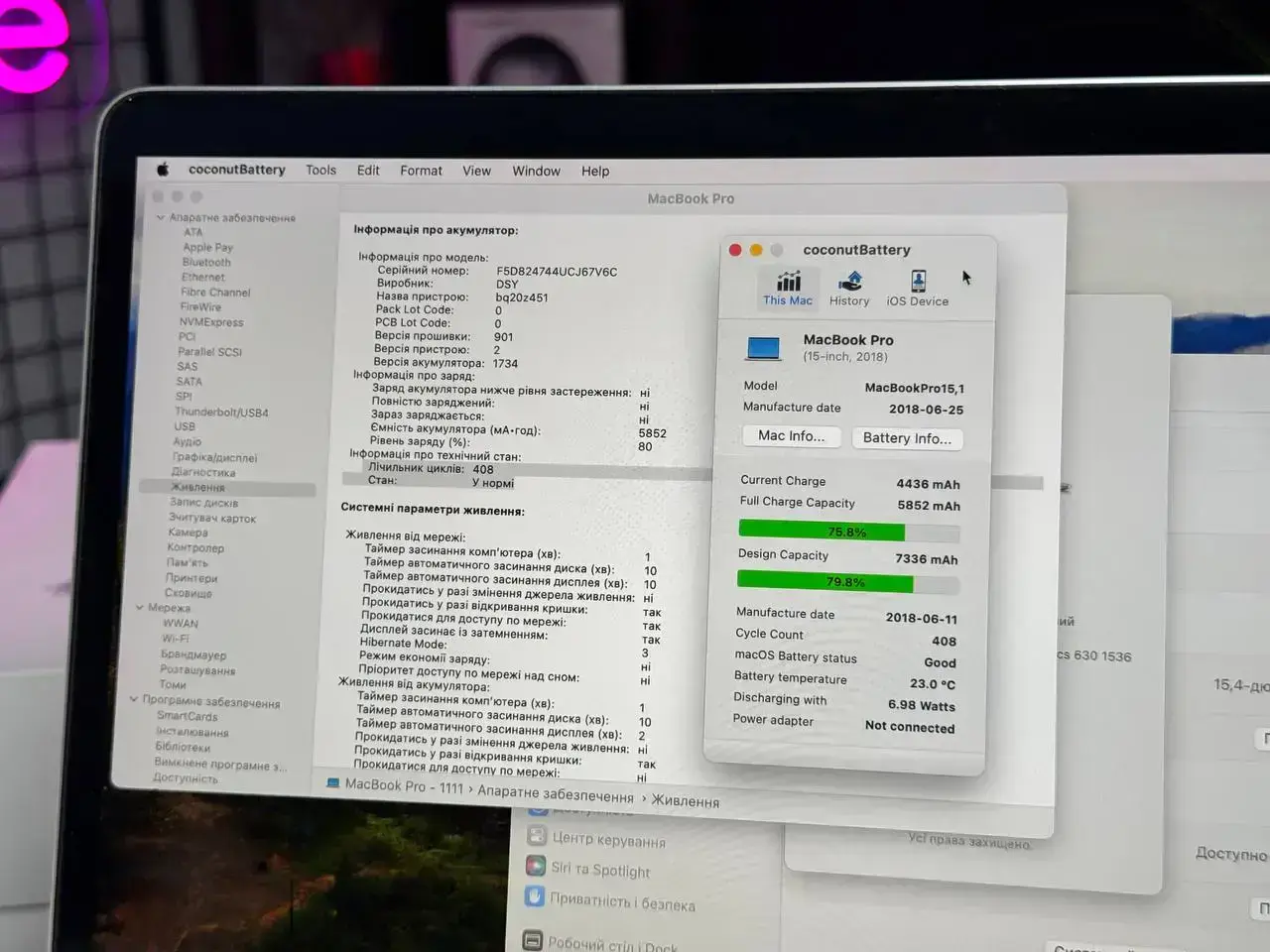This screenshot has height=952, width=1270.
Task: Open the Format menu
Action: click(421, 171)
